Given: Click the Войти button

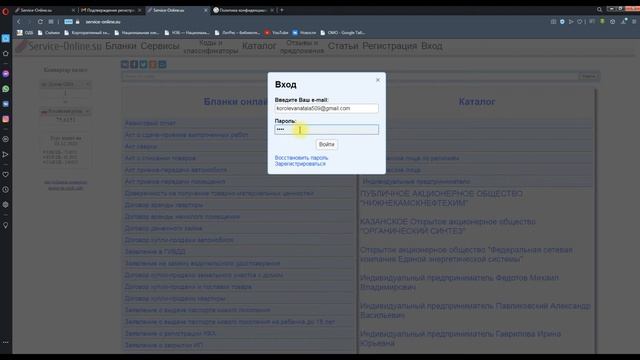Looking at the screenshot, I should point(327,144).
